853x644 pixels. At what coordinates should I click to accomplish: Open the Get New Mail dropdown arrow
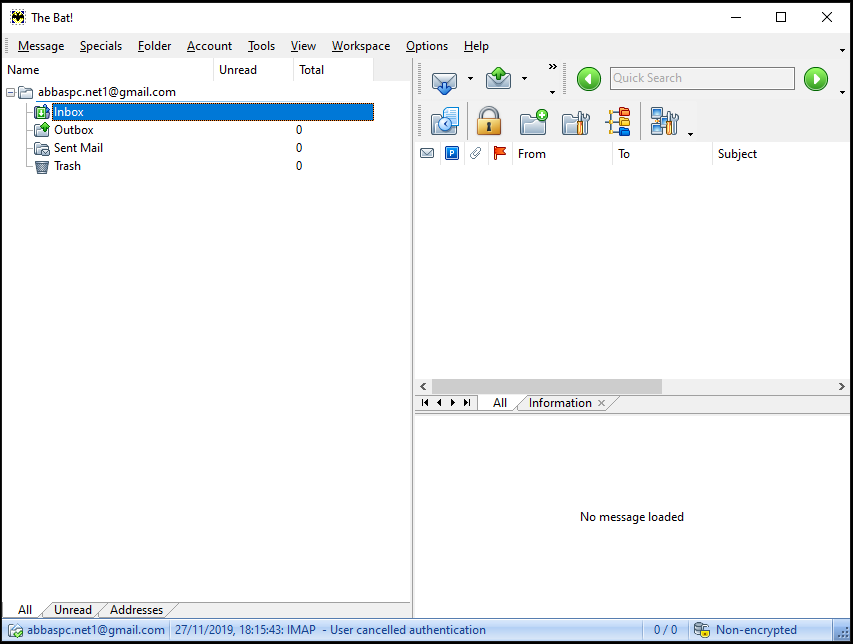coord(471,78)
